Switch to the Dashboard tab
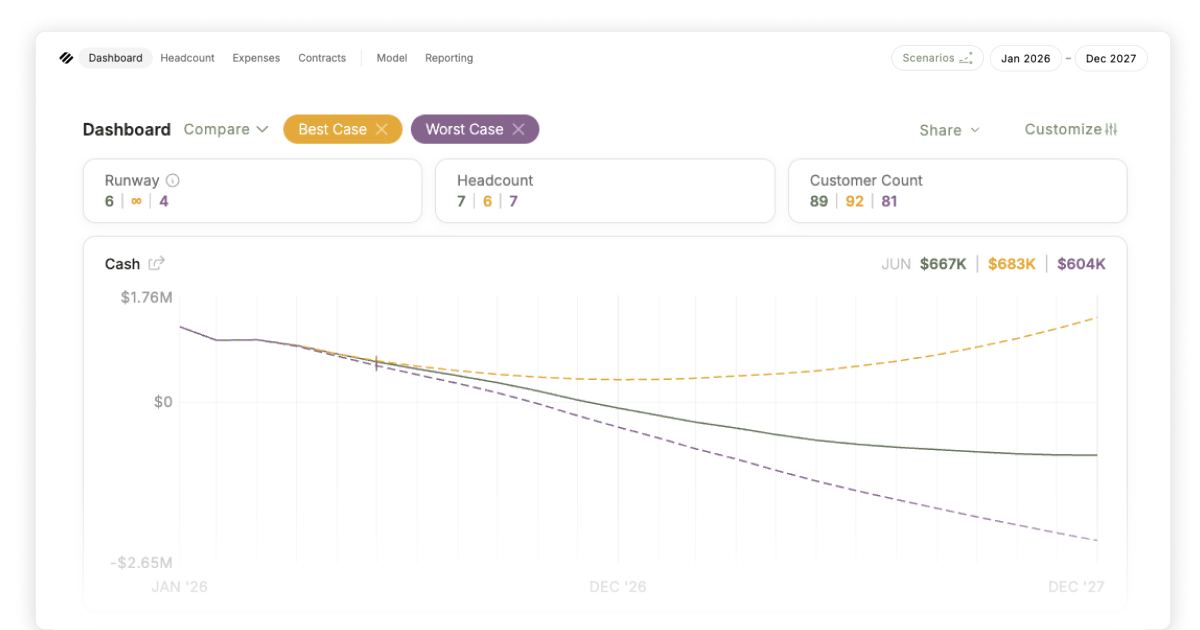 [x=115, y=58]
